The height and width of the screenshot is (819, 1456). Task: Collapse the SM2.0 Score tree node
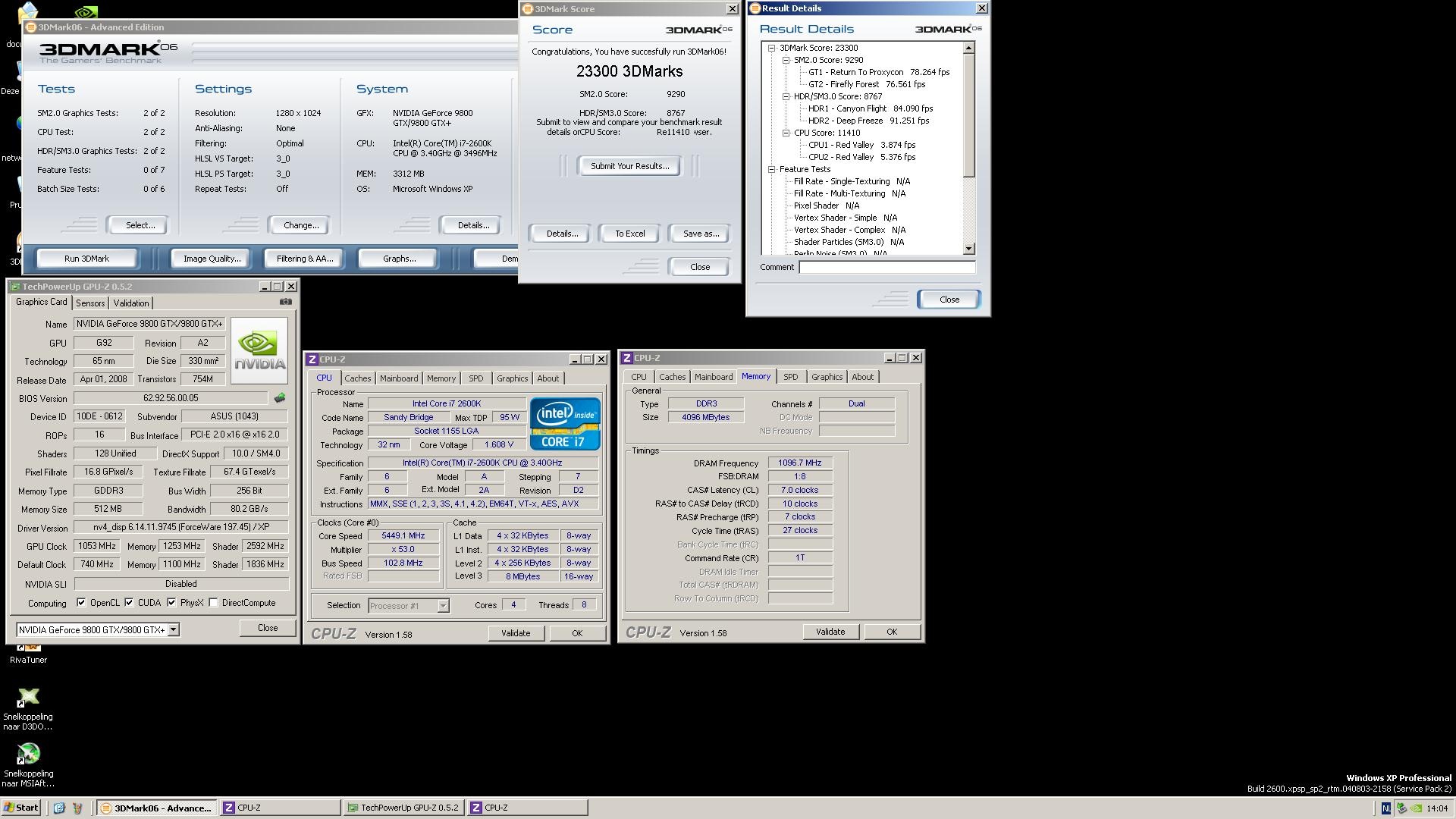click(x=786, y=60)
